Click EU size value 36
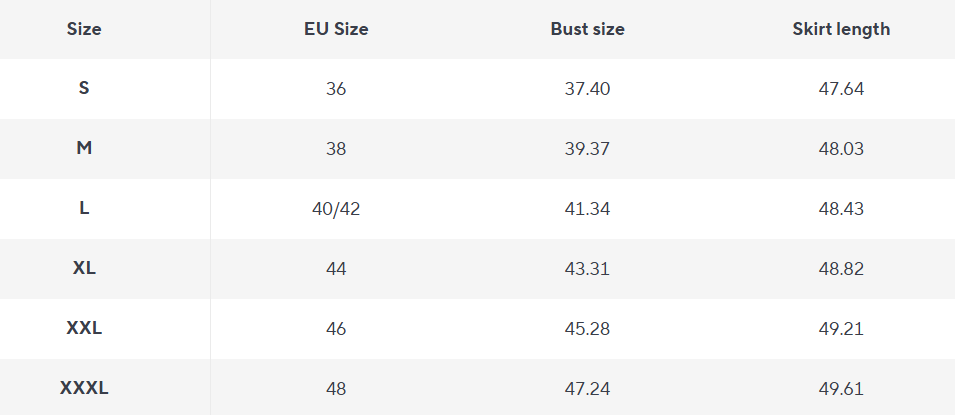 click(336, 89)
